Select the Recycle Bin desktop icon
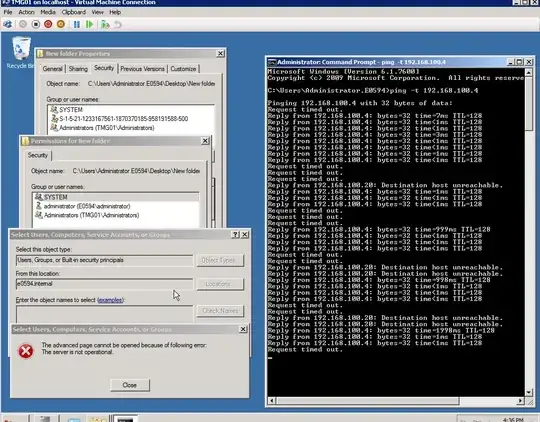Screen dimensions: 540x422 21,53
